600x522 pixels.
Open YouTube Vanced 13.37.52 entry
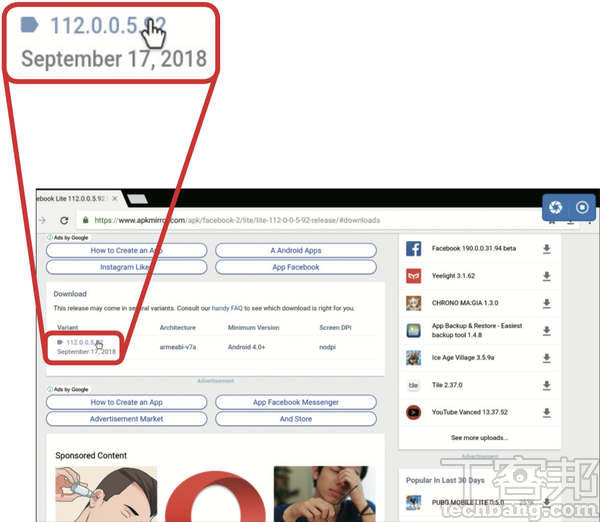(470, 412)
